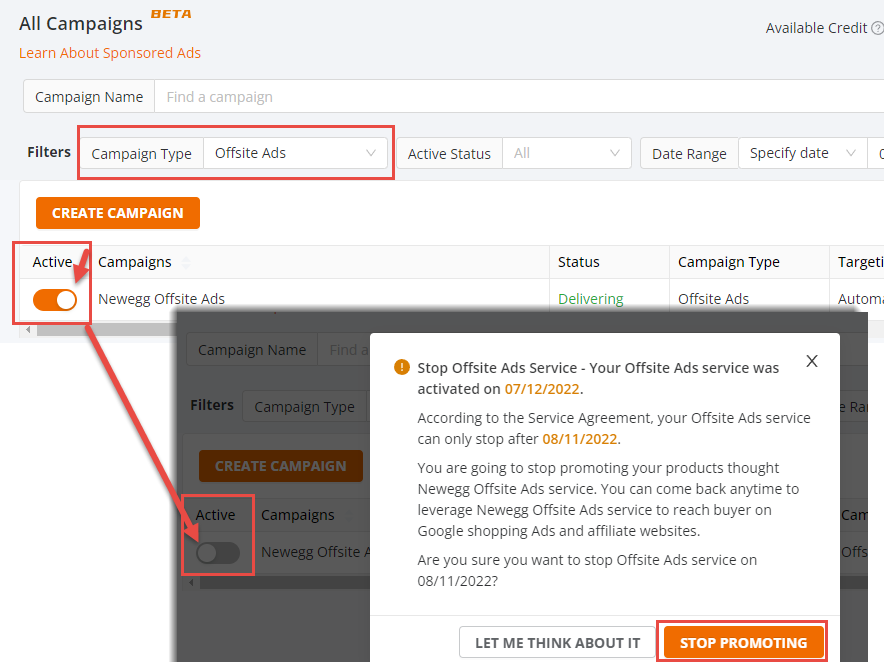This screenshot has width=884, height=662.
Task: Click the Available Credit help icon
Action: click(x=878, y=28)
